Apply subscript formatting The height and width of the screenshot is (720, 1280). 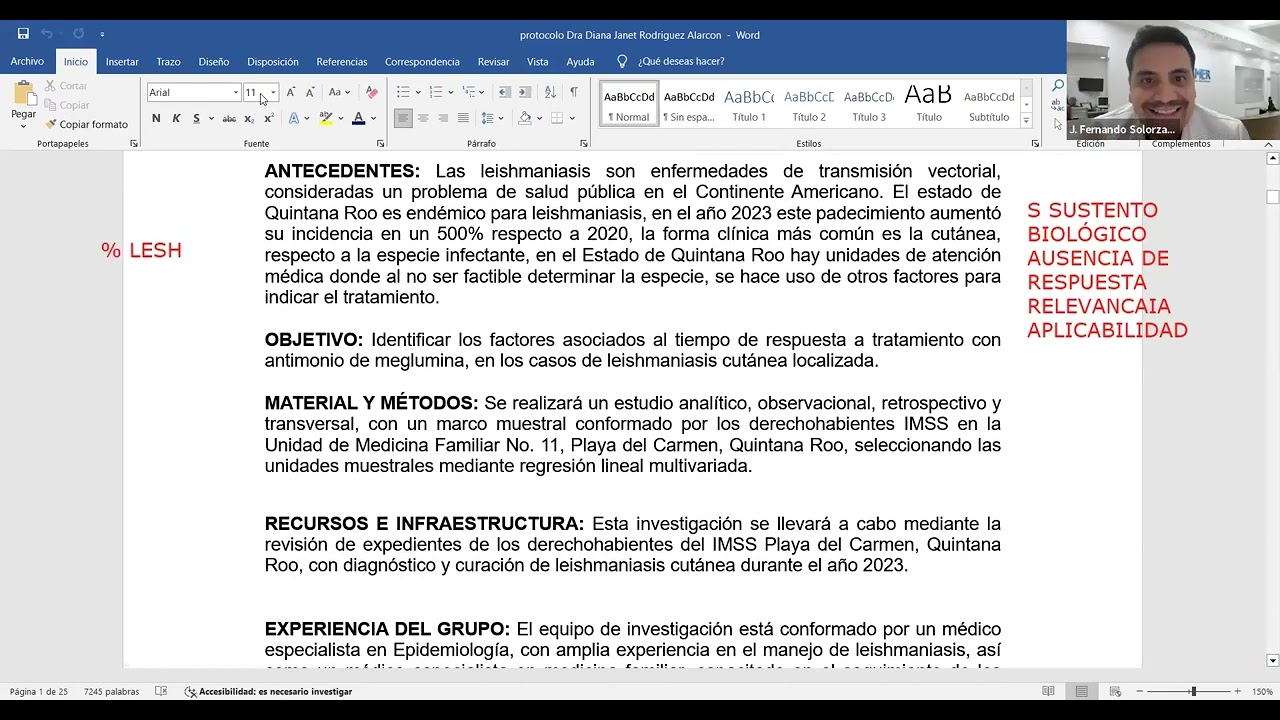coord(249,118)
